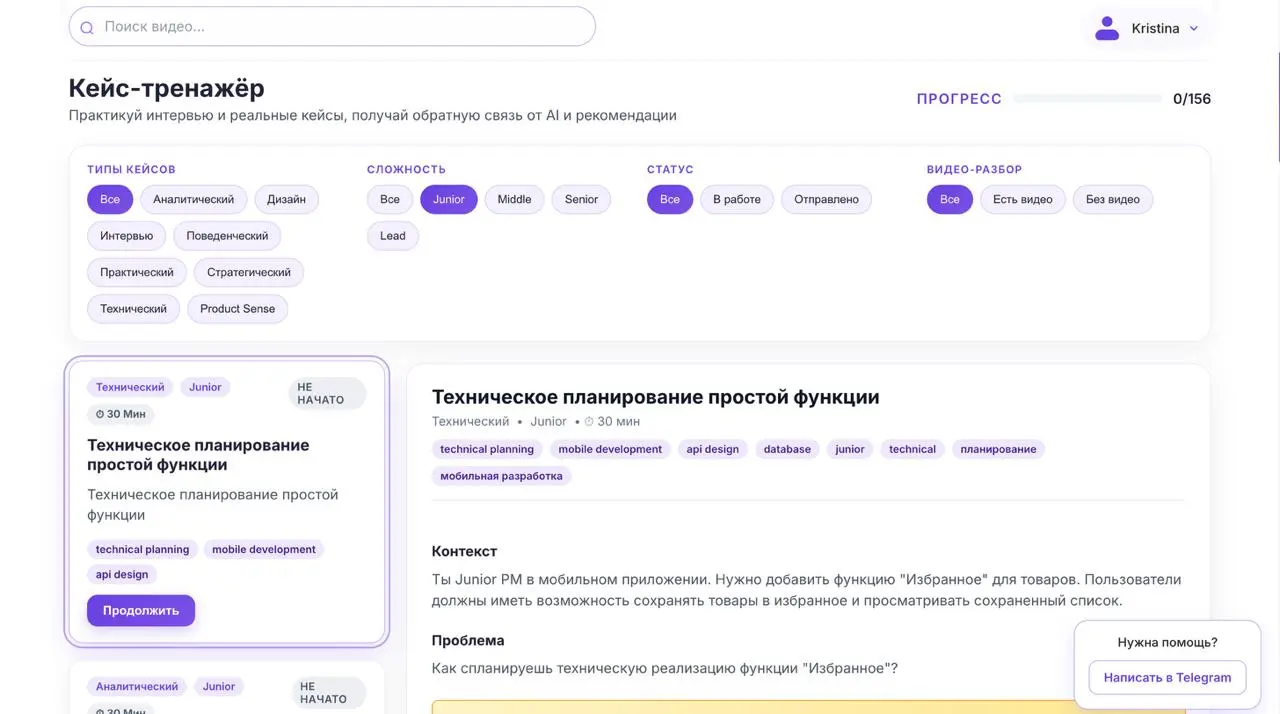
Task: Click 'Junior' tag on first case card
Action: [205, 387]
